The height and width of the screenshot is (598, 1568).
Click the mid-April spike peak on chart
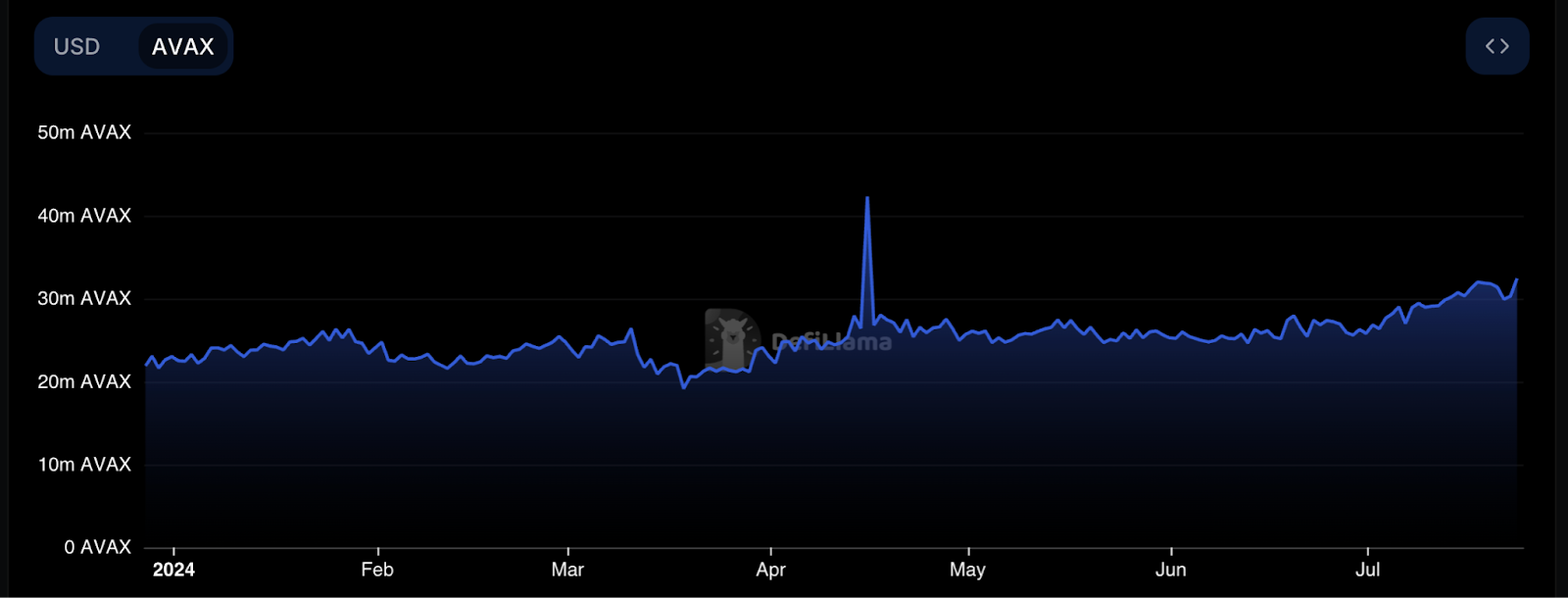point(867,198)
